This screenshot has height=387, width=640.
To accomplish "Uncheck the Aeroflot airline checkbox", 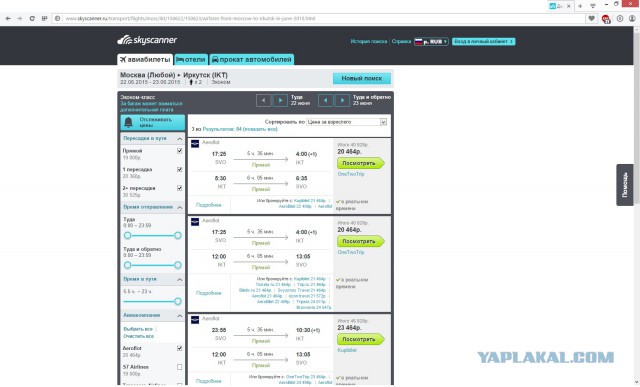I will (180, 348).
